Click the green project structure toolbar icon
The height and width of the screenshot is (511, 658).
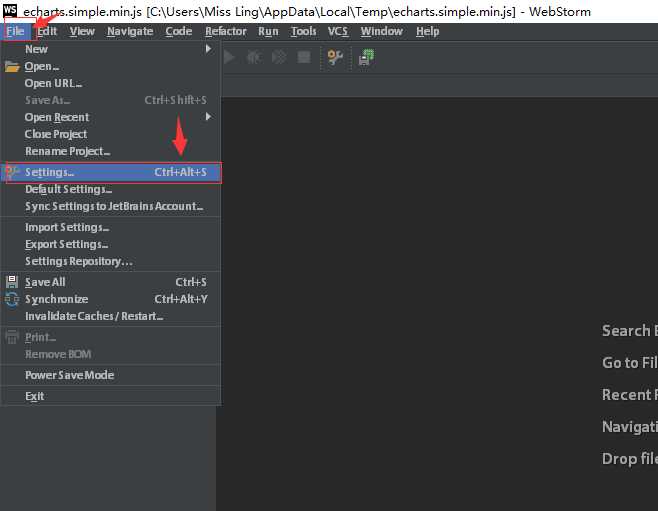pos(366,57)
